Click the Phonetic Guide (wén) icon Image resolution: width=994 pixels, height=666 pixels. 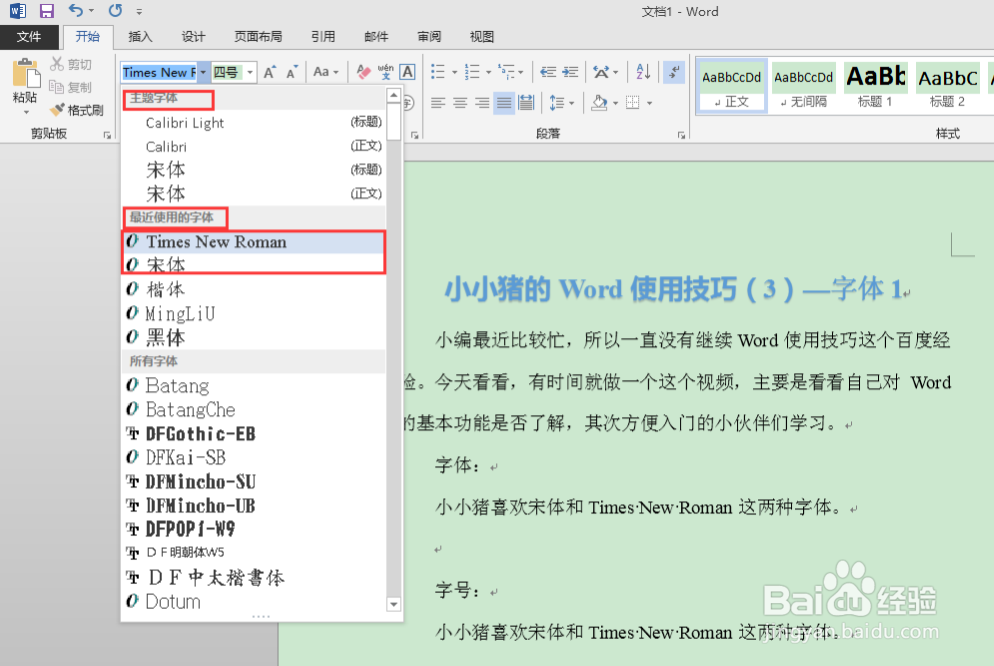[385, 72]
